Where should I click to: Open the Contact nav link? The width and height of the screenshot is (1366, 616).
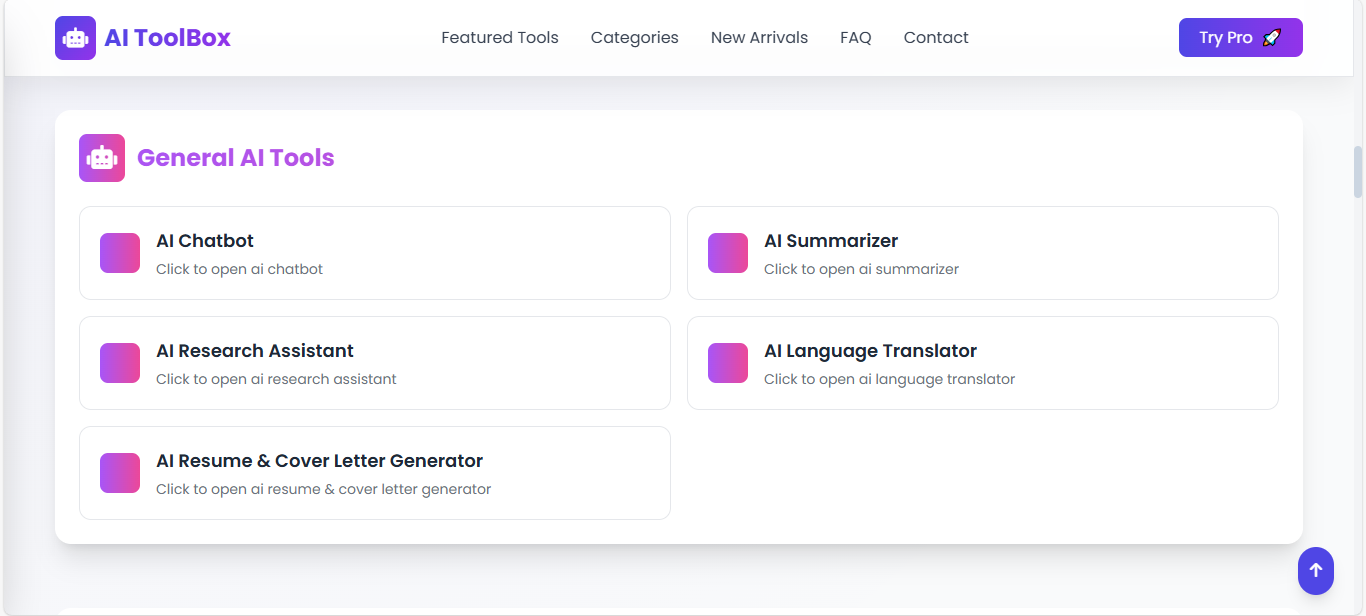(x=936, y=38)
